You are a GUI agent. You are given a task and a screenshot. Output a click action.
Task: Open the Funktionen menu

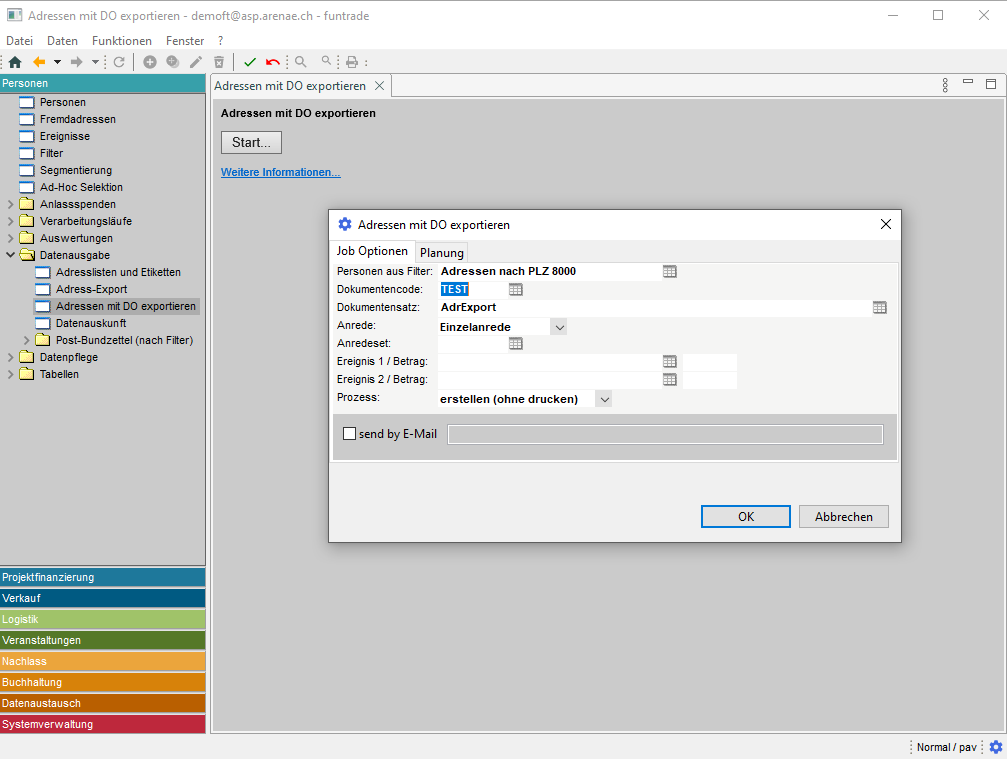coord(121,41)
